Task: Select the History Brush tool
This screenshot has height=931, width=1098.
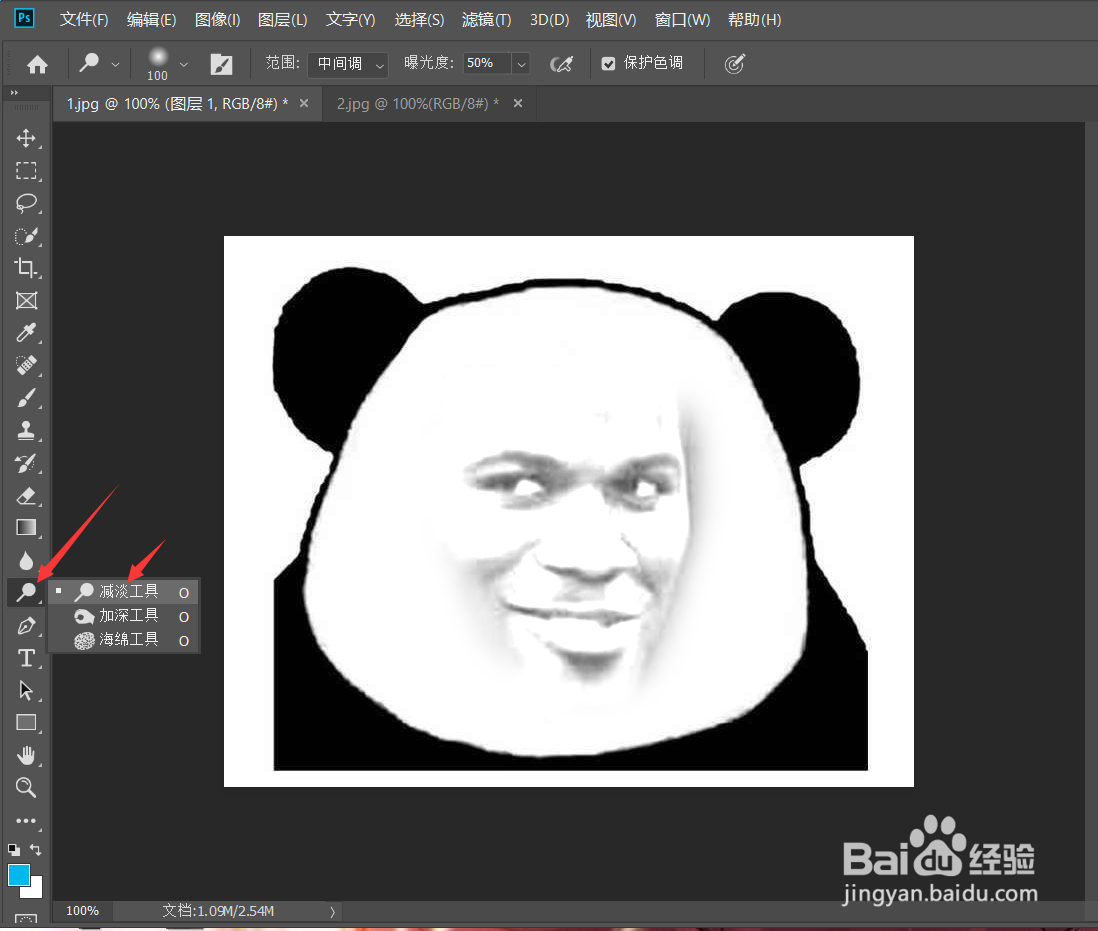Action: click(27, 463)
